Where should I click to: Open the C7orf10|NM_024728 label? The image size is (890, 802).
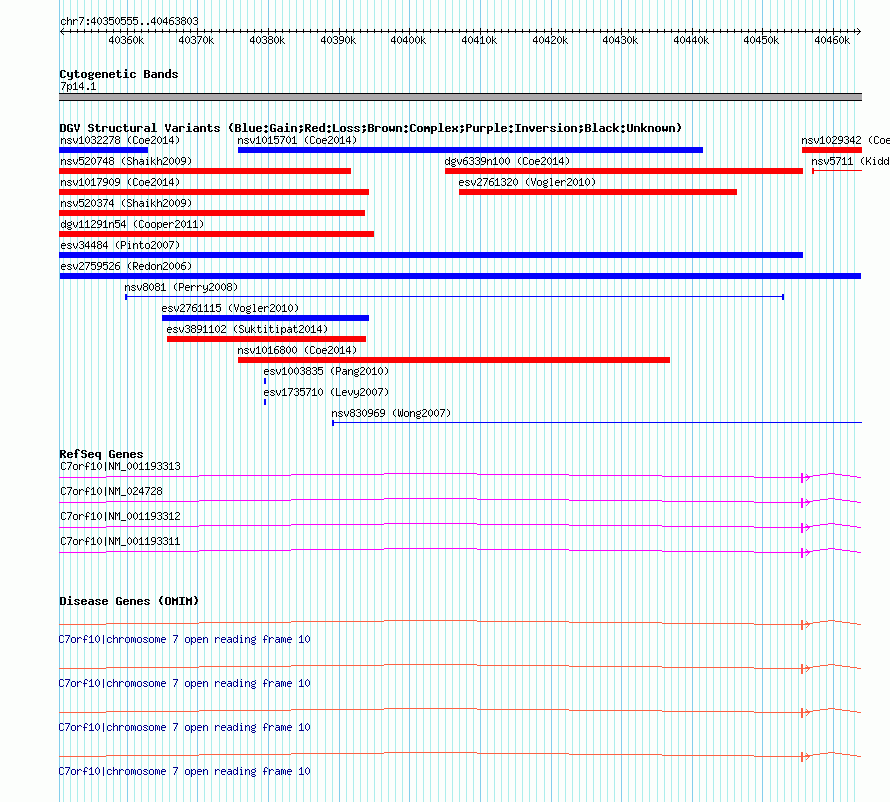coord(111,491)
